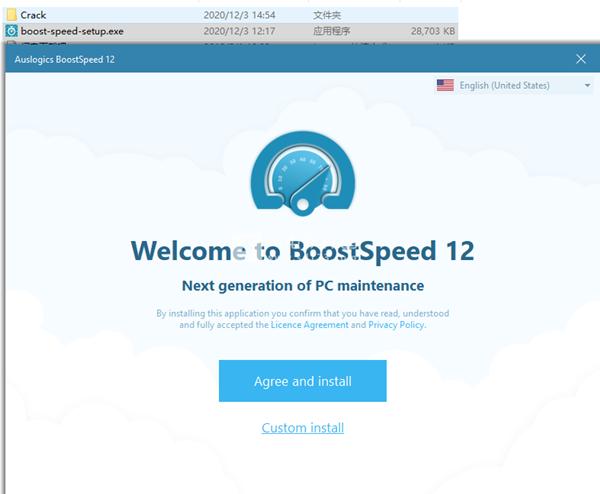Image resolution: width=600 pixels, height=494 pixels.
Task: Click the 2020/12/3 12:17 date entry
Action: 239,31
